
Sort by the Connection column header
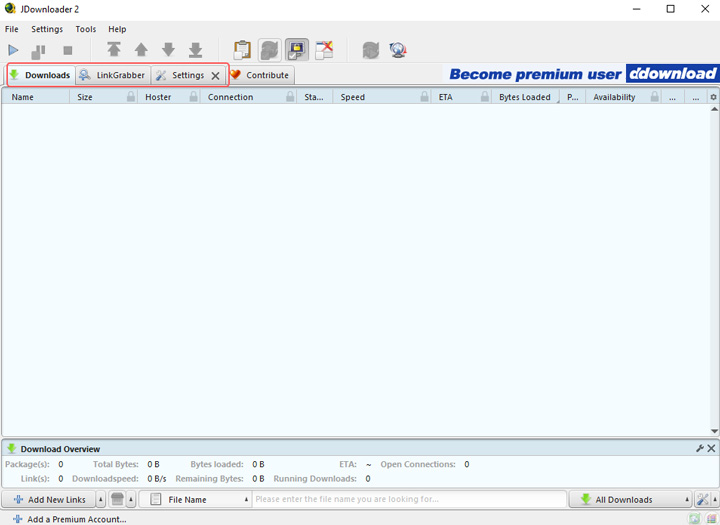[x=230, y=97]
